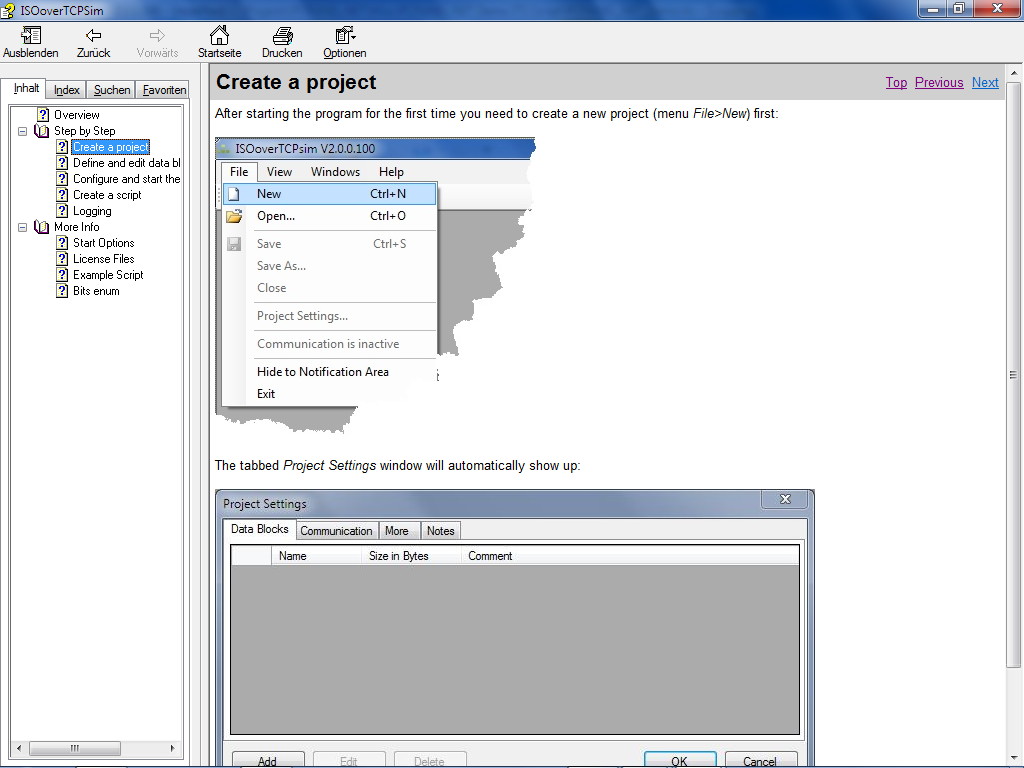Click the Overview help topic icon
Image resolution: width=1024 pixels, height=768 pixels.
tap(43, 115)
